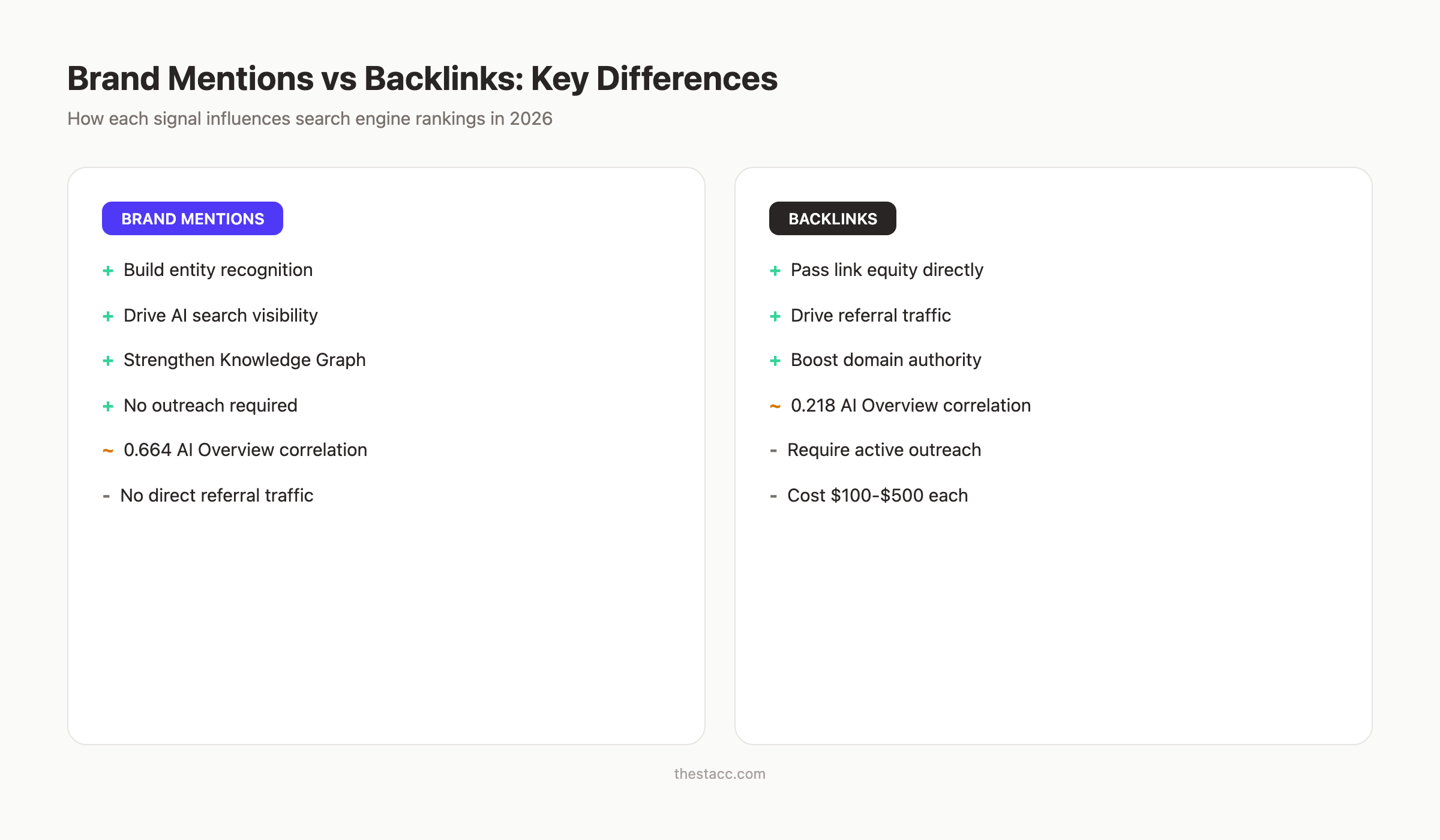Image resolution: width=1440 pixels, height=840 pixels.
Task: Click the tilde icon before 0.664 AI Overview correlation
Action: point(108,450)
